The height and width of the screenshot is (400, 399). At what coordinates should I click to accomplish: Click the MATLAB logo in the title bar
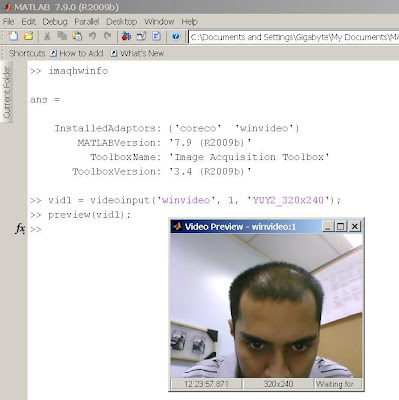pyautogui.click(x=6, y=7)
